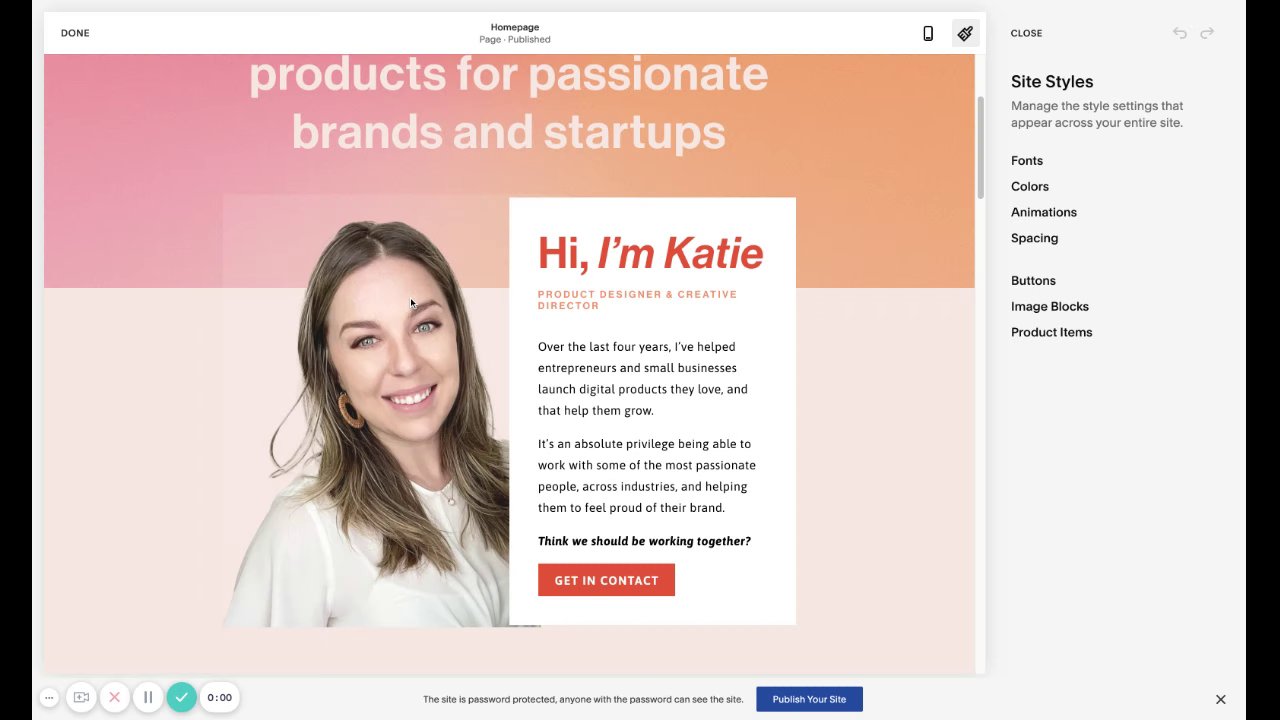Toggle the recorder camera icon
The width and height of the screenshot is (1280, 720).
(81, 697)
